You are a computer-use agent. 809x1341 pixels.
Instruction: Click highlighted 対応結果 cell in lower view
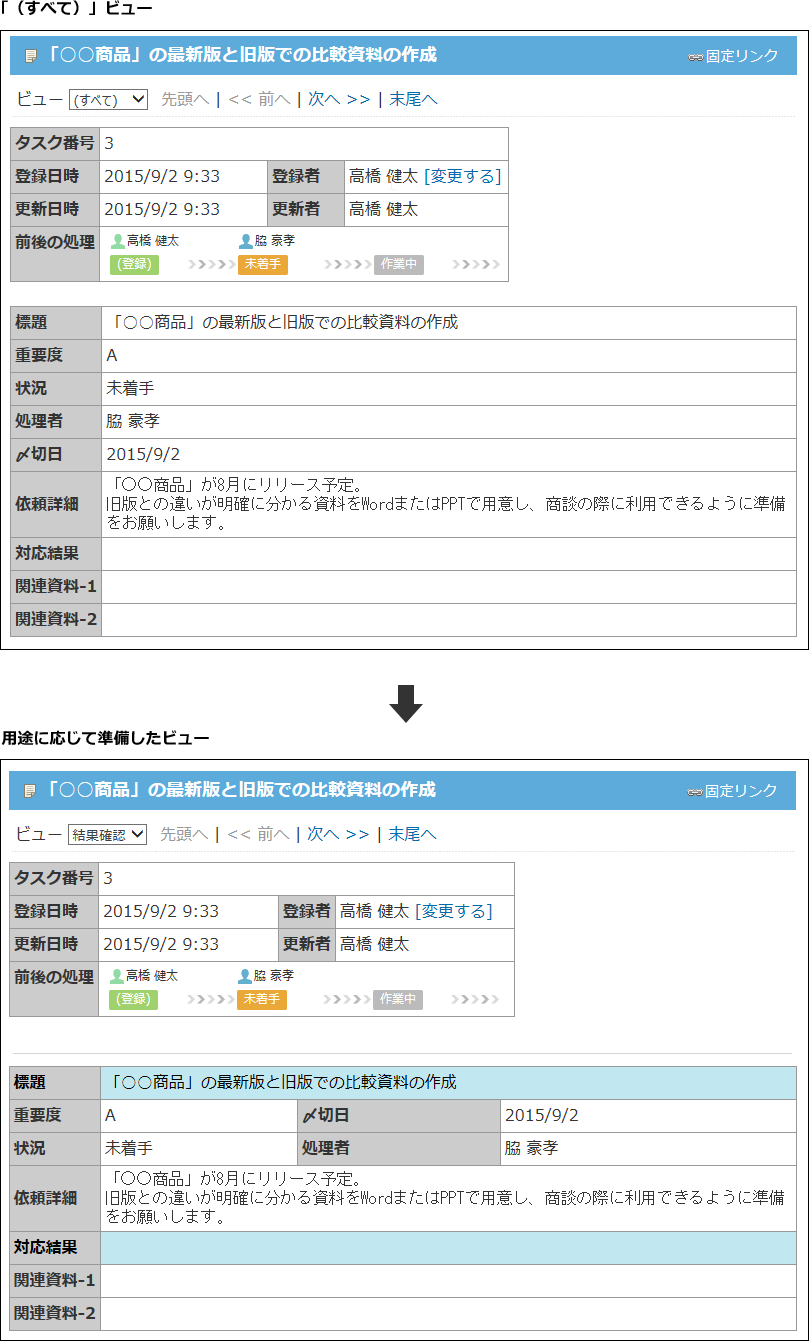tap(449, 1248)
